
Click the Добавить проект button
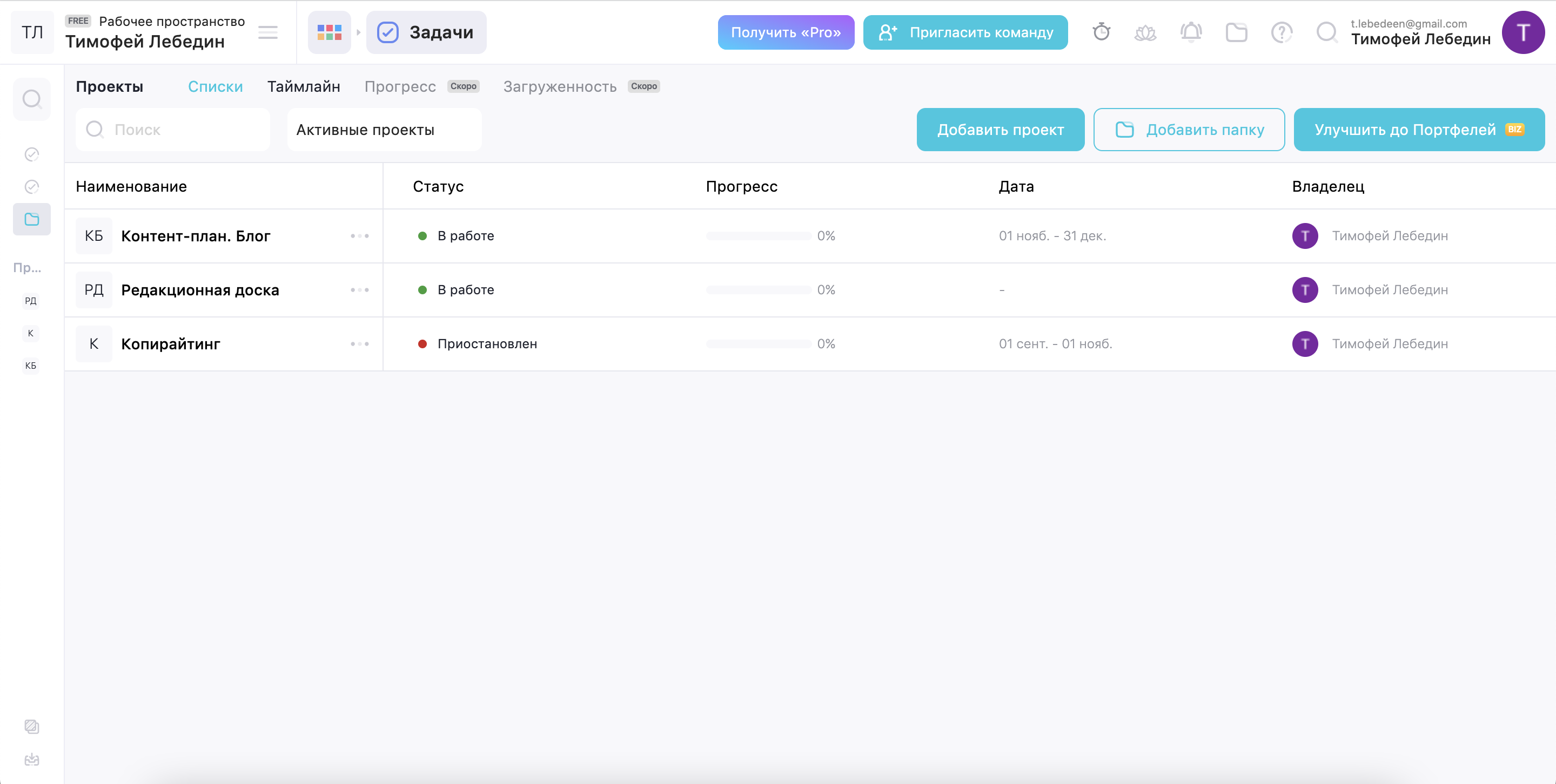[x=1000, y=130]
